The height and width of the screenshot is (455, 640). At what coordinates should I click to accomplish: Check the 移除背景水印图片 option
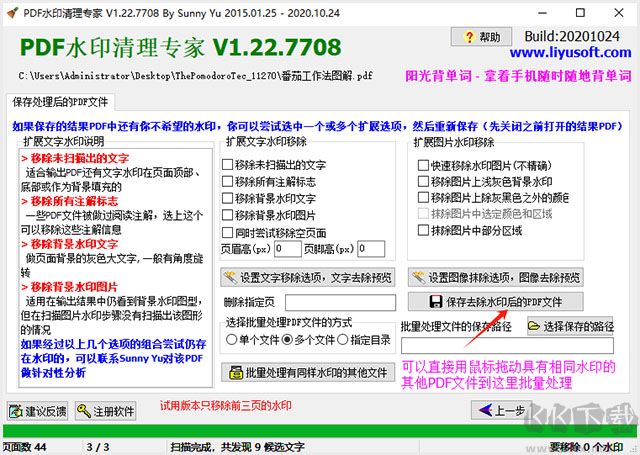click(269, 215)
